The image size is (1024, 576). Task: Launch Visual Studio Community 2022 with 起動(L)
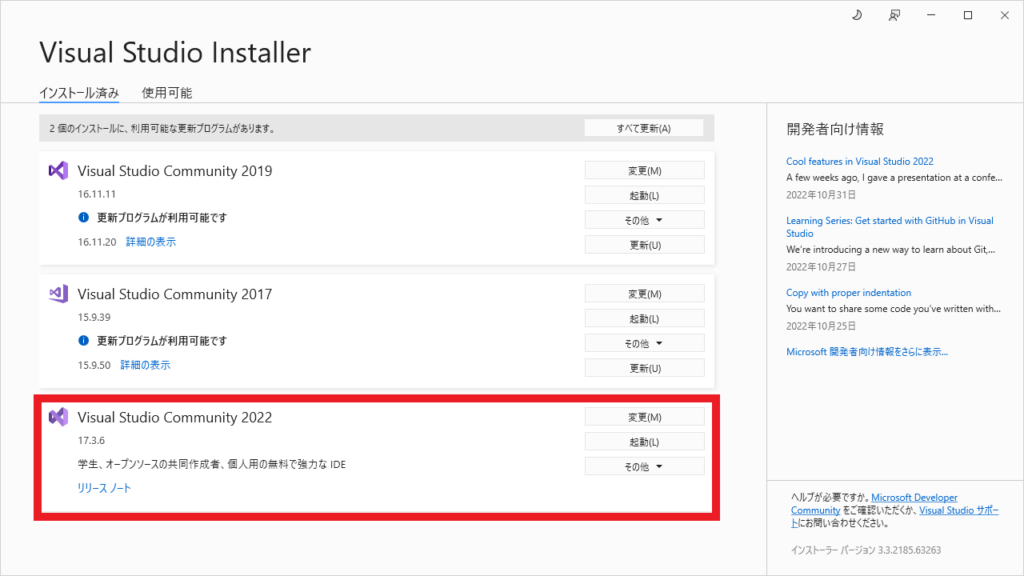pyautogui.click(x=645, y=441)
